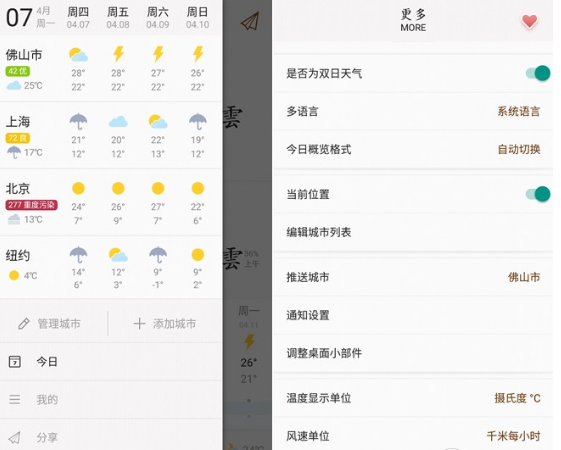561x450 pixels.
Task: Click the 系统语言 value text
Action: [518, 111]
